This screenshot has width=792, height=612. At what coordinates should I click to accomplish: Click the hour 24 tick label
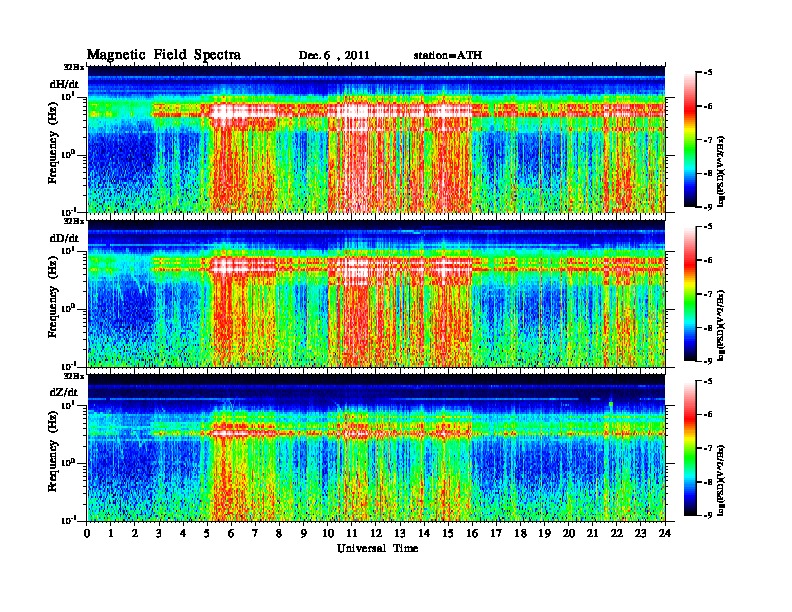tap(665, 533)
